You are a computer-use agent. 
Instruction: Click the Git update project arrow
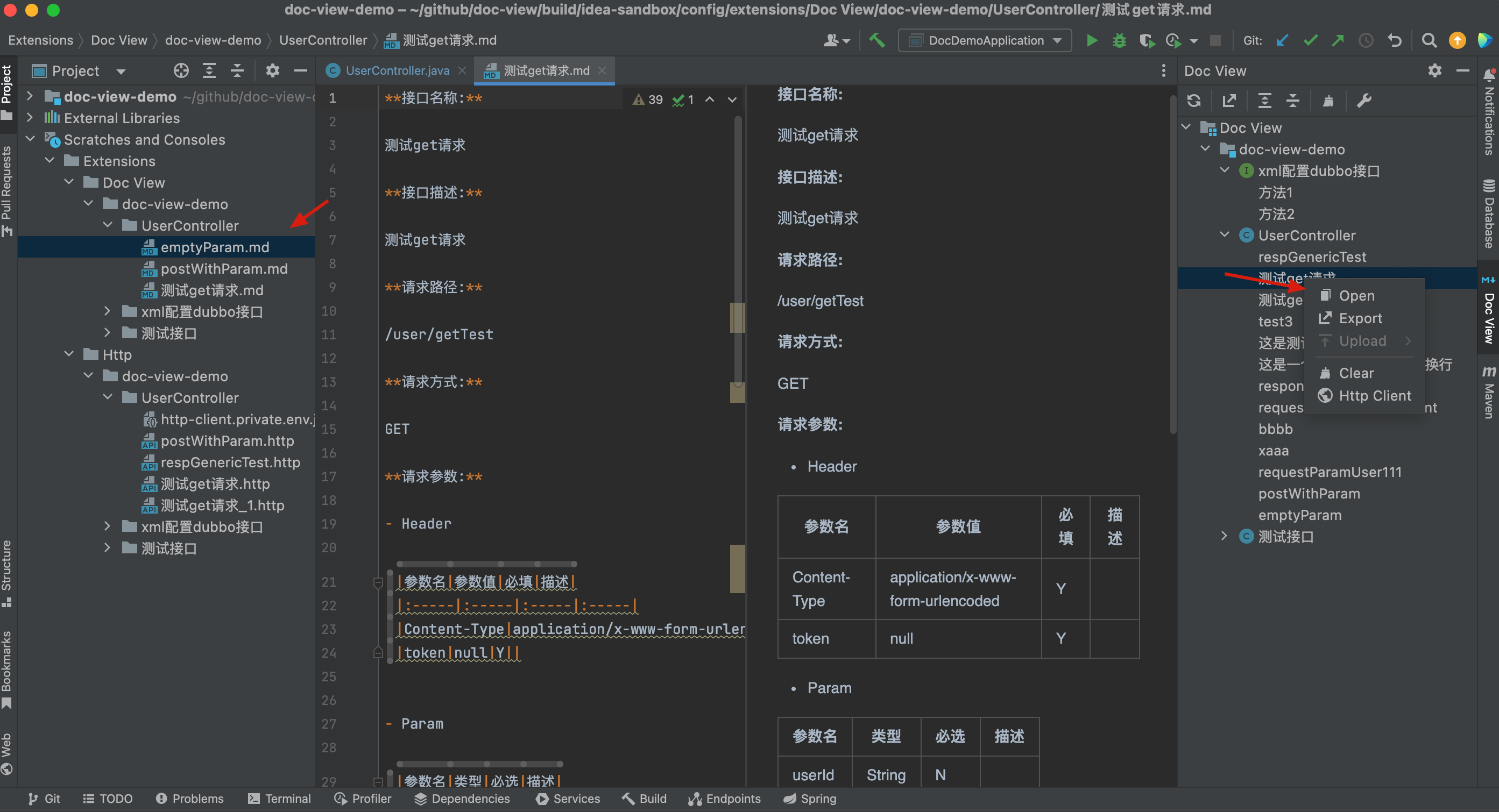tap(1282, 40)
